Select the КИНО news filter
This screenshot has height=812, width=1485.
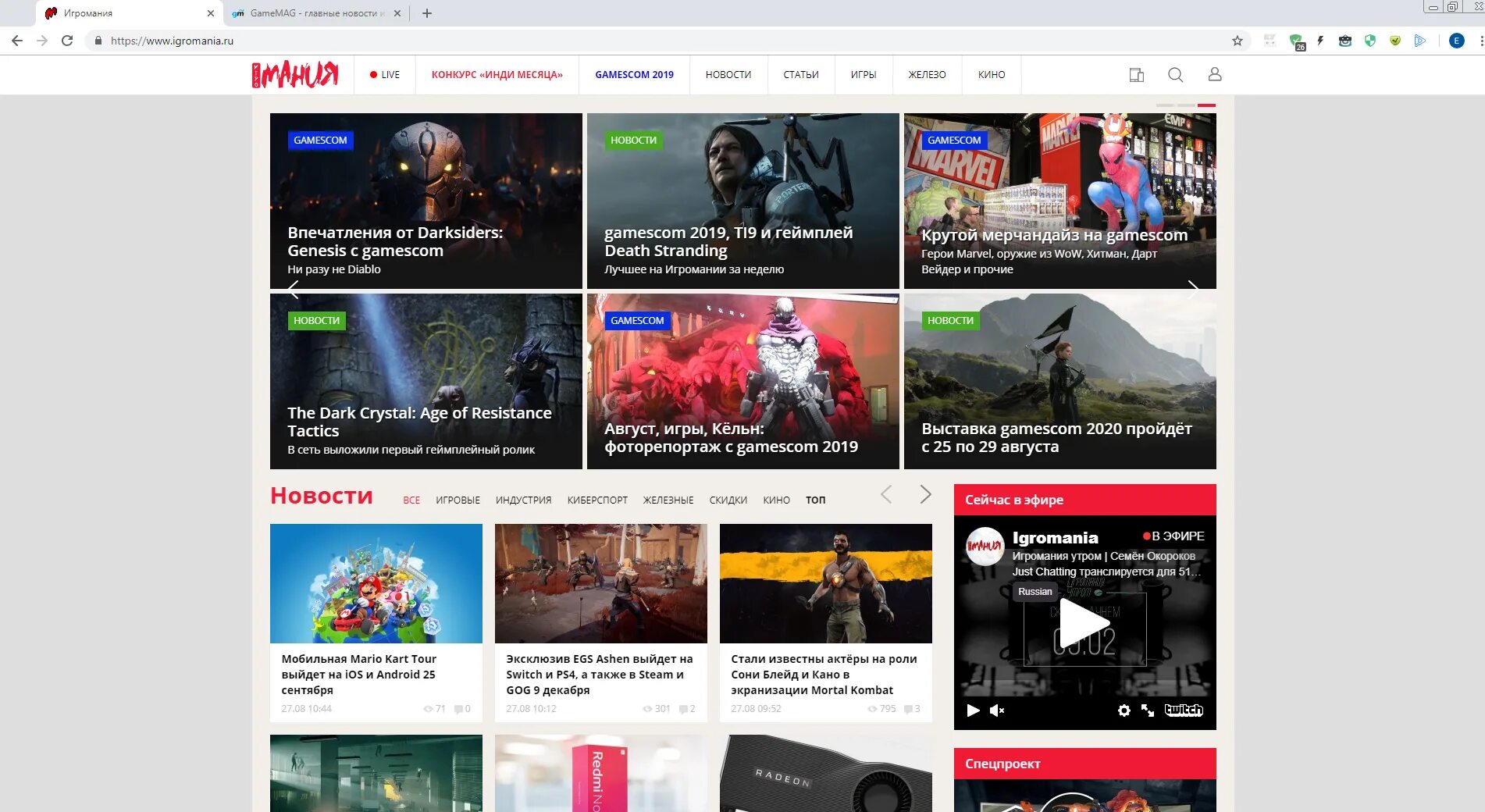coord(777,500)
